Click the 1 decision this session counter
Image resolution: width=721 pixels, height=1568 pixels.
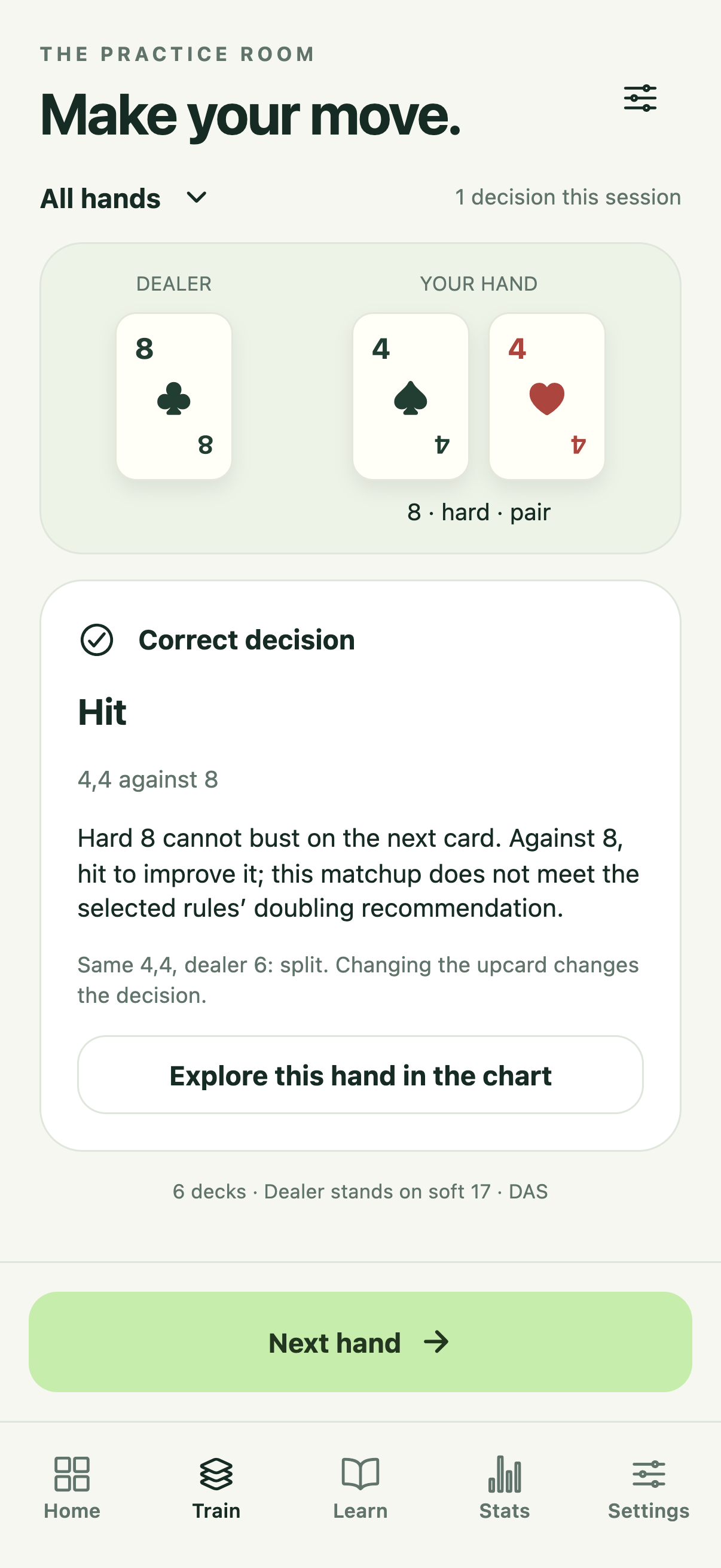pyautogui.click(x=568, y=197)
